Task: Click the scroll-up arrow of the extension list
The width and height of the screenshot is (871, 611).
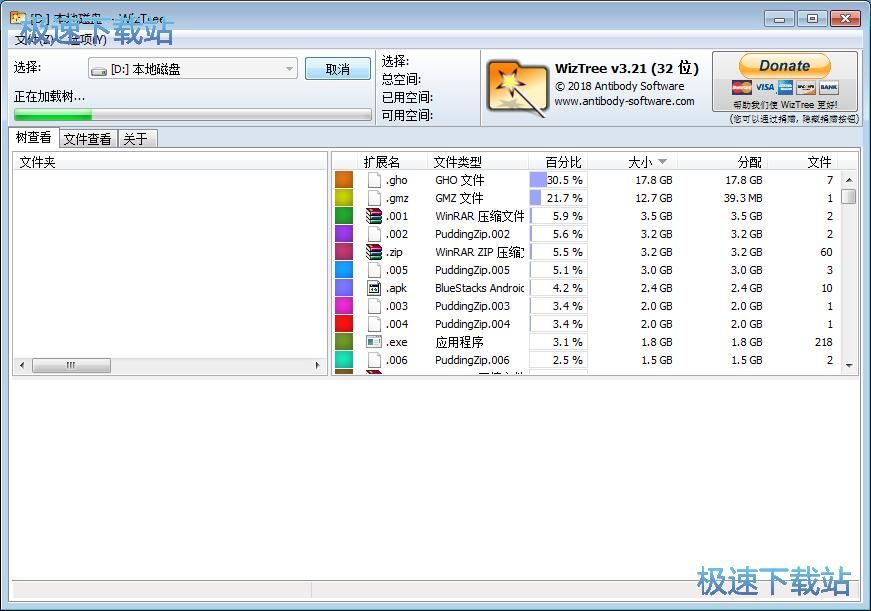Action: pos(849,180)
